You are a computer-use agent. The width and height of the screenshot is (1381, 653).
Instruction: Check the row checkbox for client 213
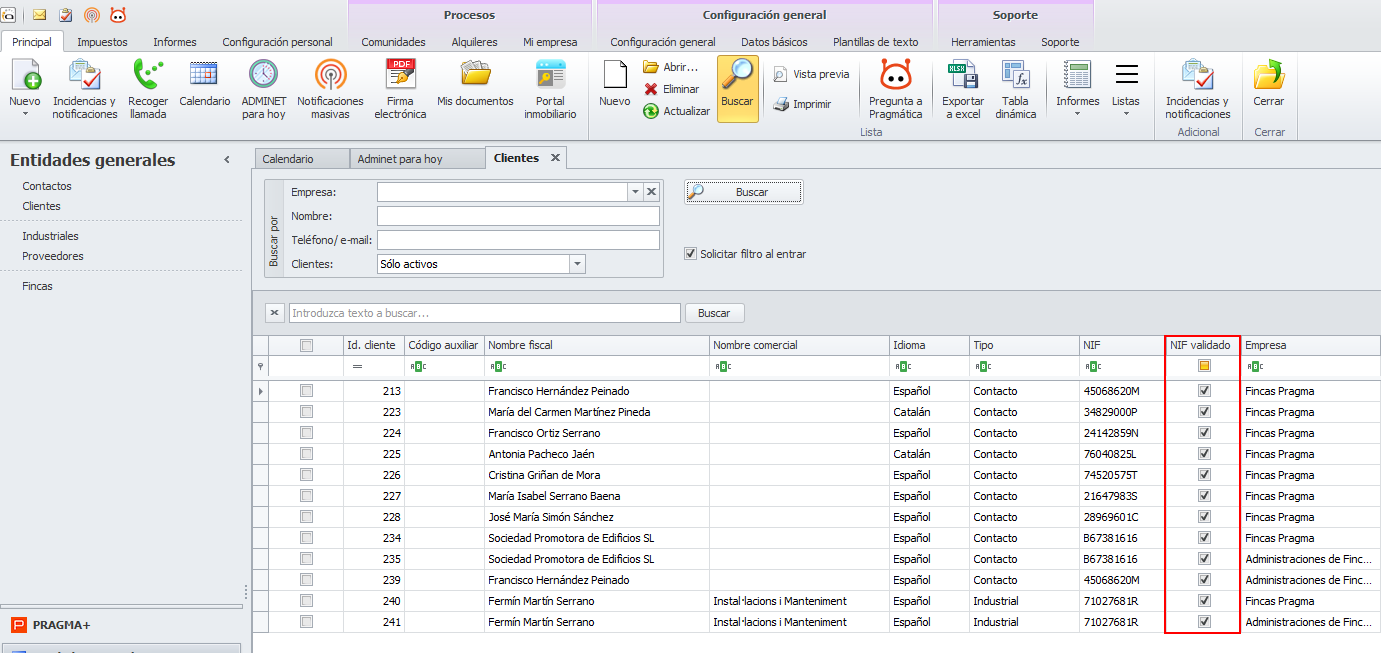coord(306,391)
